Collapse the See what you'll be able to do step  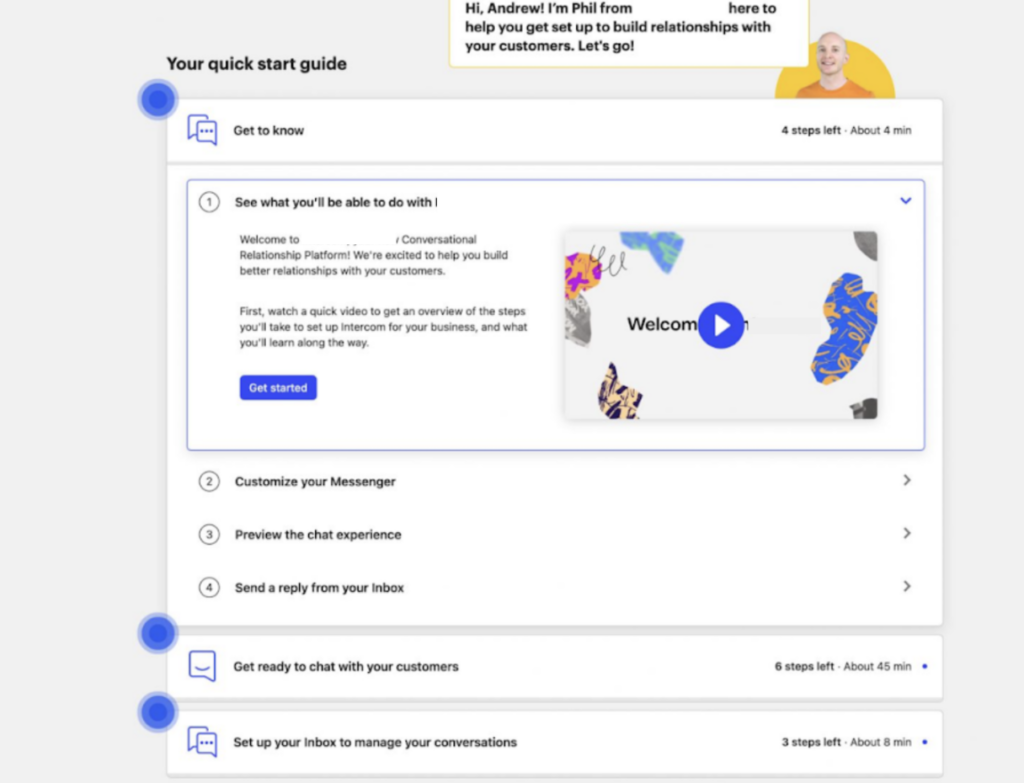906,201
